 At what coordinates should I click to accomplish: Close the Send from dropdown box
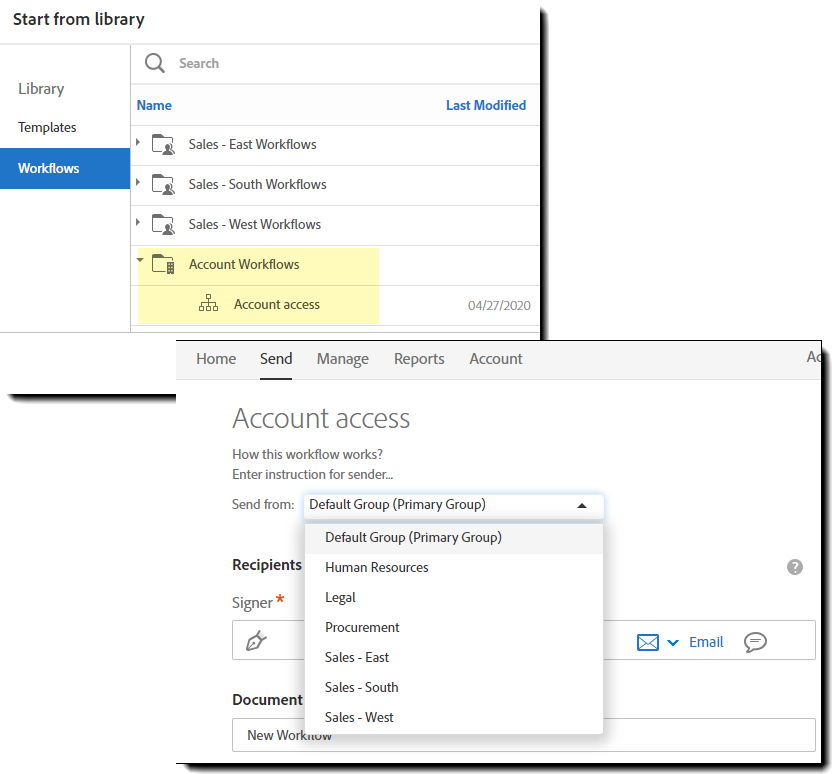tap(454, 506)
